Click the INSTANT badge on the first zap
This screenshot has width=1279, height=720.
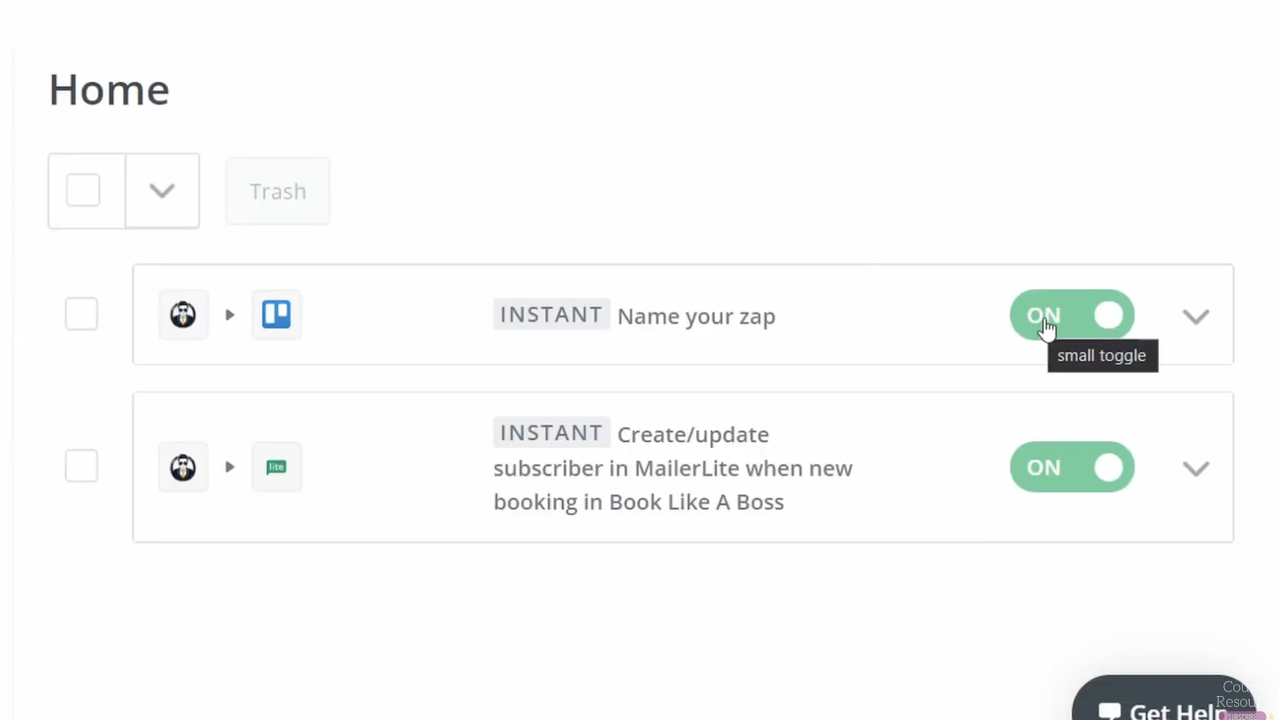coord(551,315)
